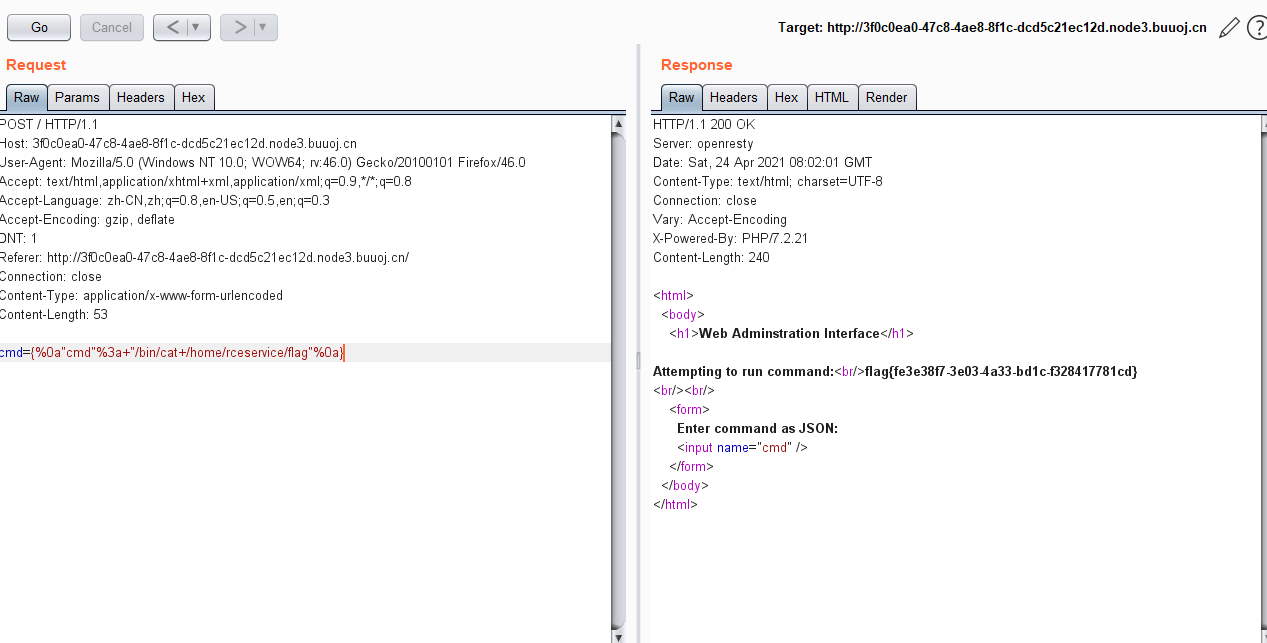Select the response HTML tab

831,97
